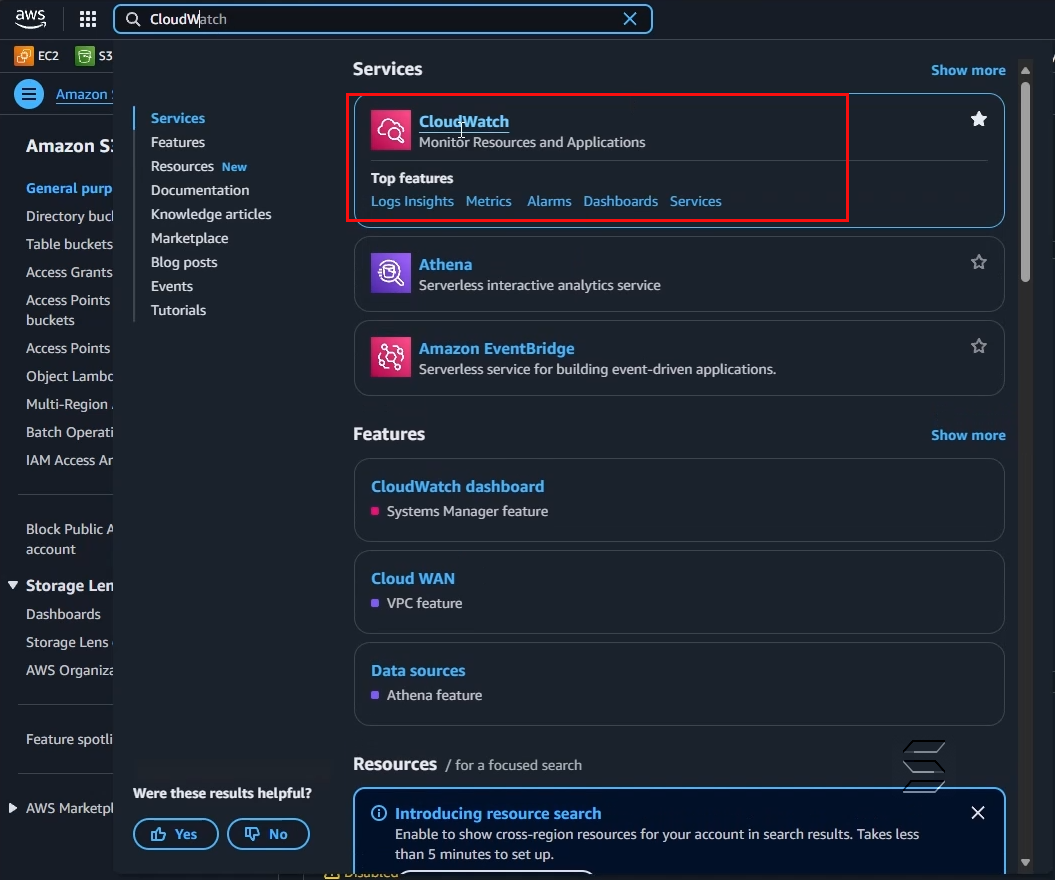Open IAM Access Analyzer in sidebar

tap(69, 460)
